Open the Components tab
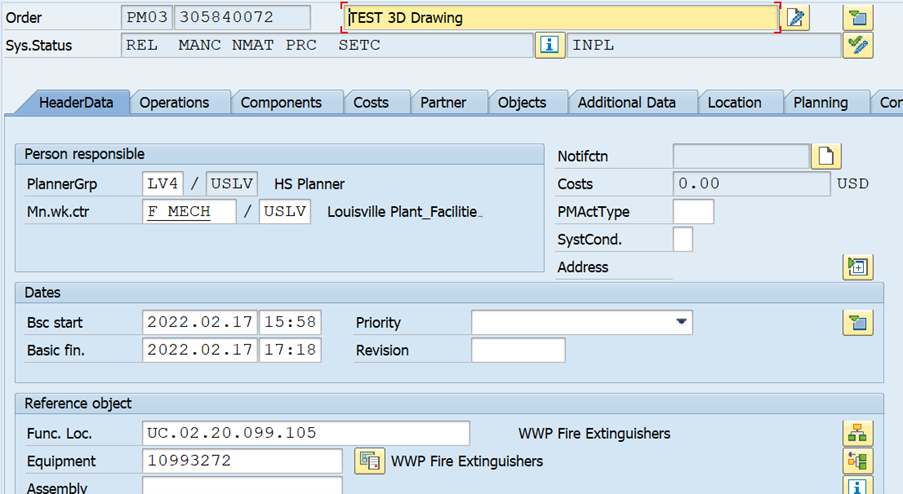This screenshot has width=903, height=494. point(281,102)
